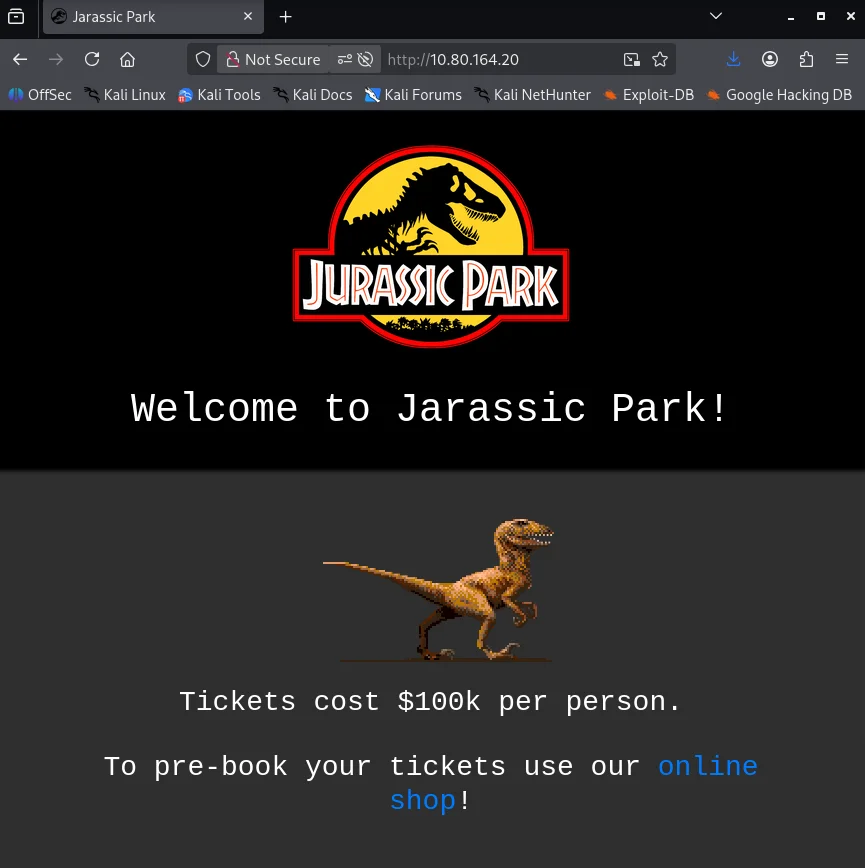Go to the browser home page
The image size is (865, 868).
(x=127, y=60)
